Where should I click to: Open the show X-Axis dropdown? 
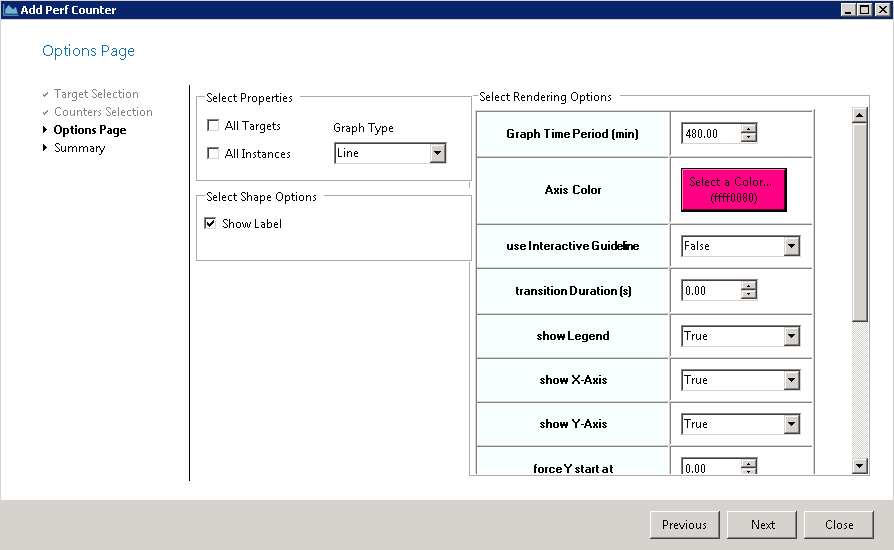(791, 380)
